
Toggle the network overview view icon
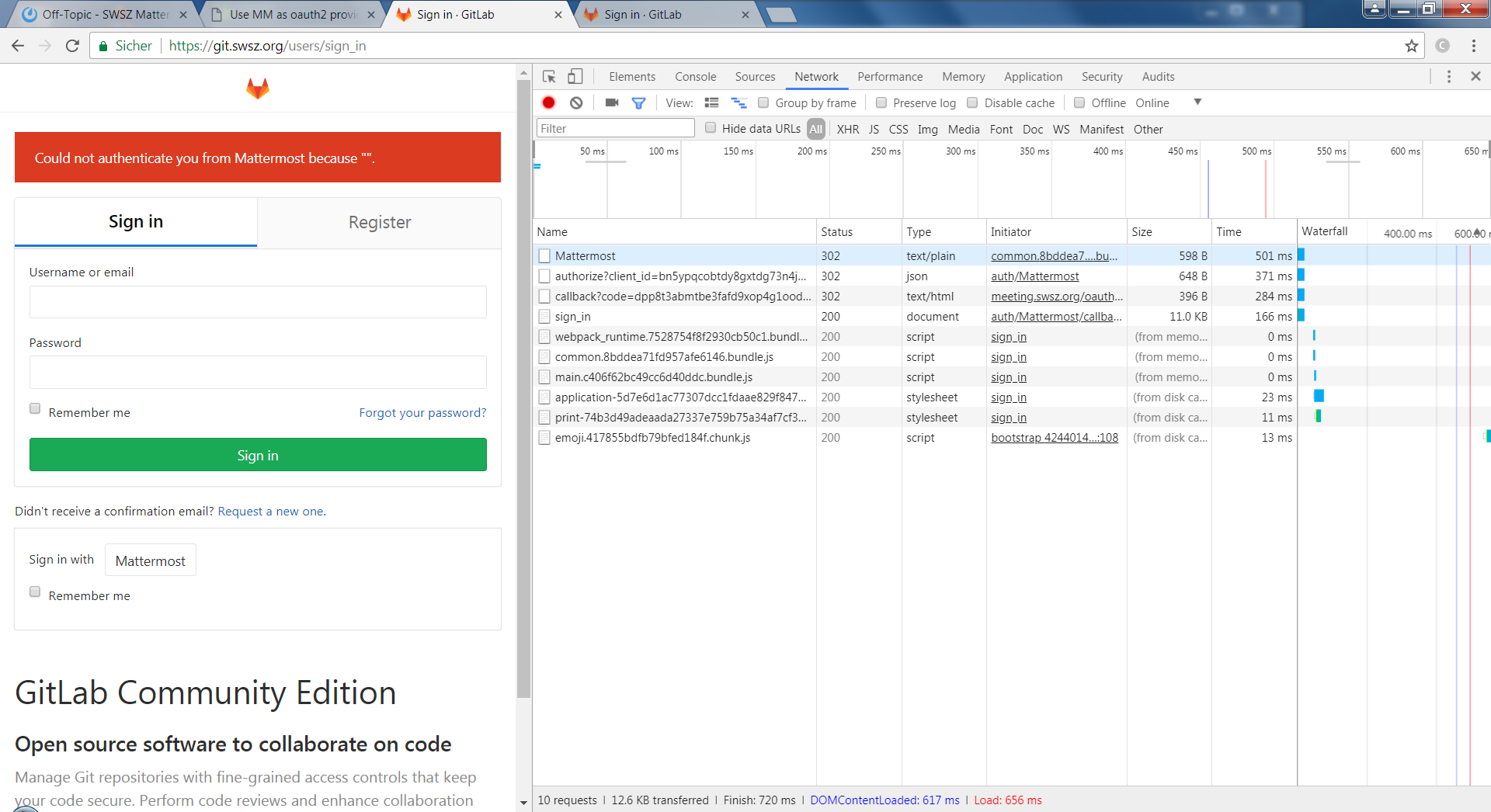click(x=739, y=102)
